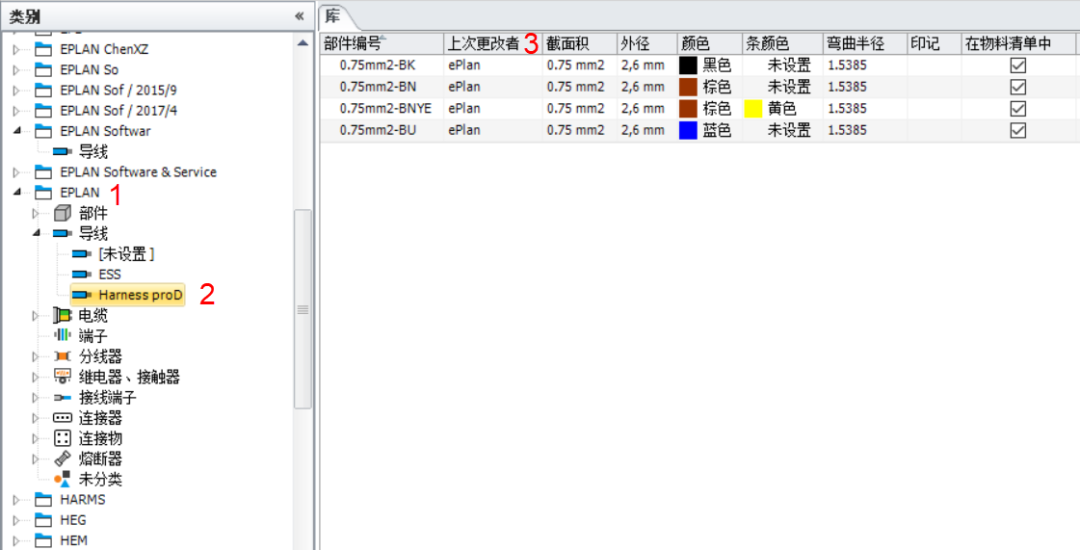Click the 截面积 column header
This screenshot has height=550, width=1080.
click(566, 43)
